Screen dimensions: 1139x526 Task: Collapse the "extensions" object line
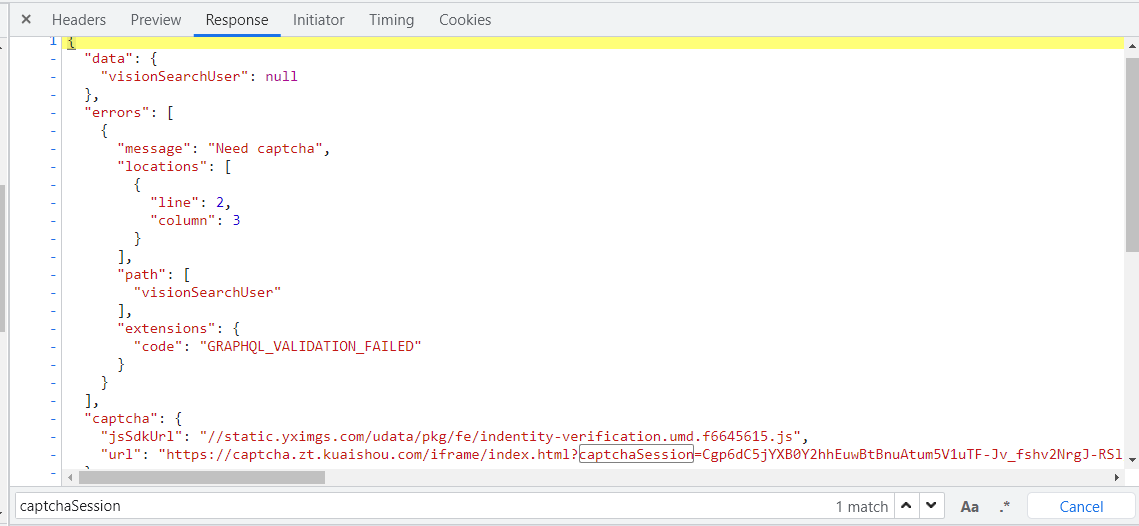pyautogui.click(x=52, y=328)
